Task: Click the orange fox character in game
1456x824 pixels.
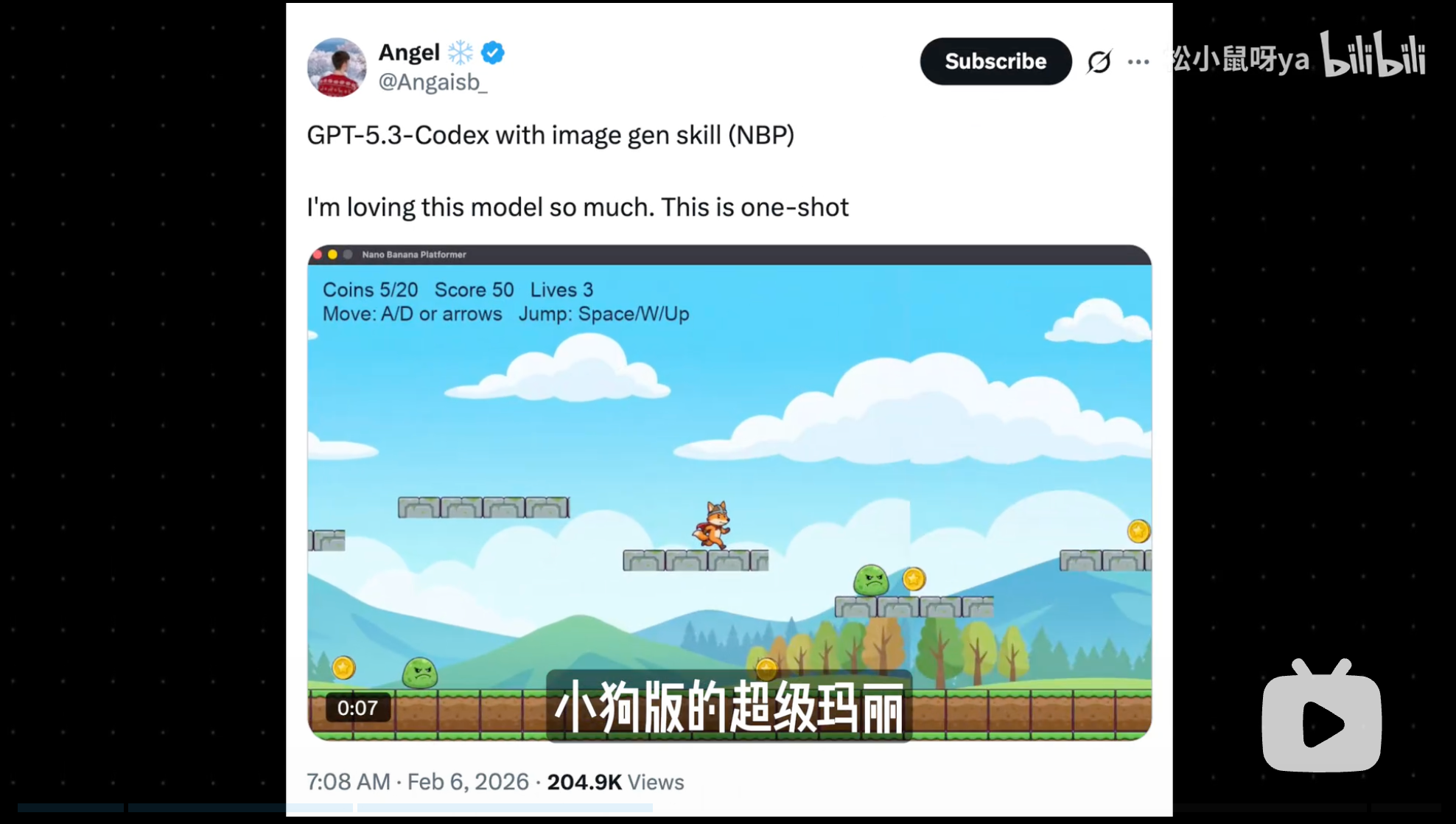Action: click(713, 525)
